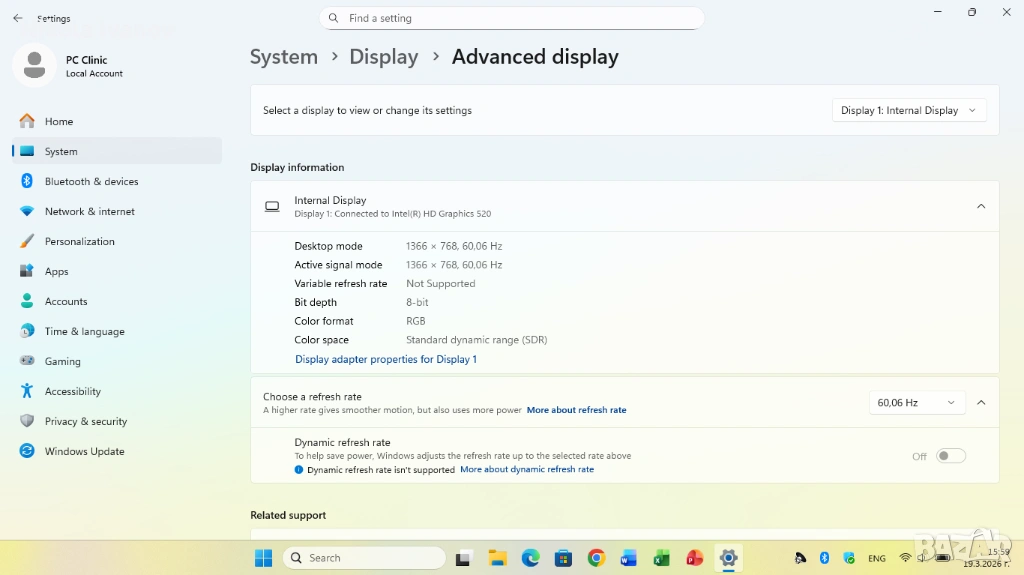Open the display selection dropdown
1024x575 pixels.
pos(909,110)
